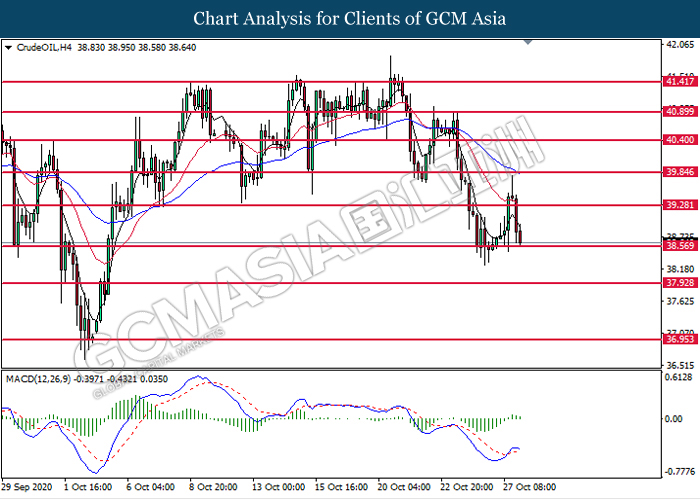Click the chart shift triangle marker
This screenshot has height=500, width=700.
(528, 42)
